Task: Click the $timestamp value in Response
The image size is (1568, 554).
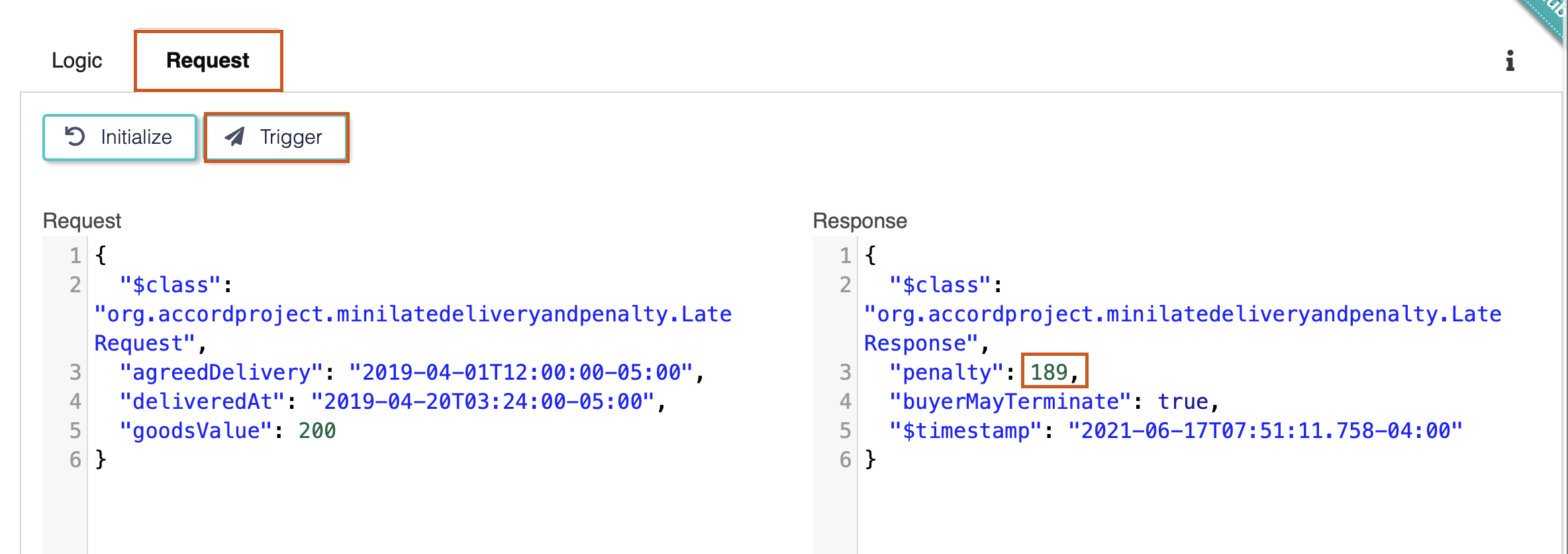Action: click(1265, 431)
